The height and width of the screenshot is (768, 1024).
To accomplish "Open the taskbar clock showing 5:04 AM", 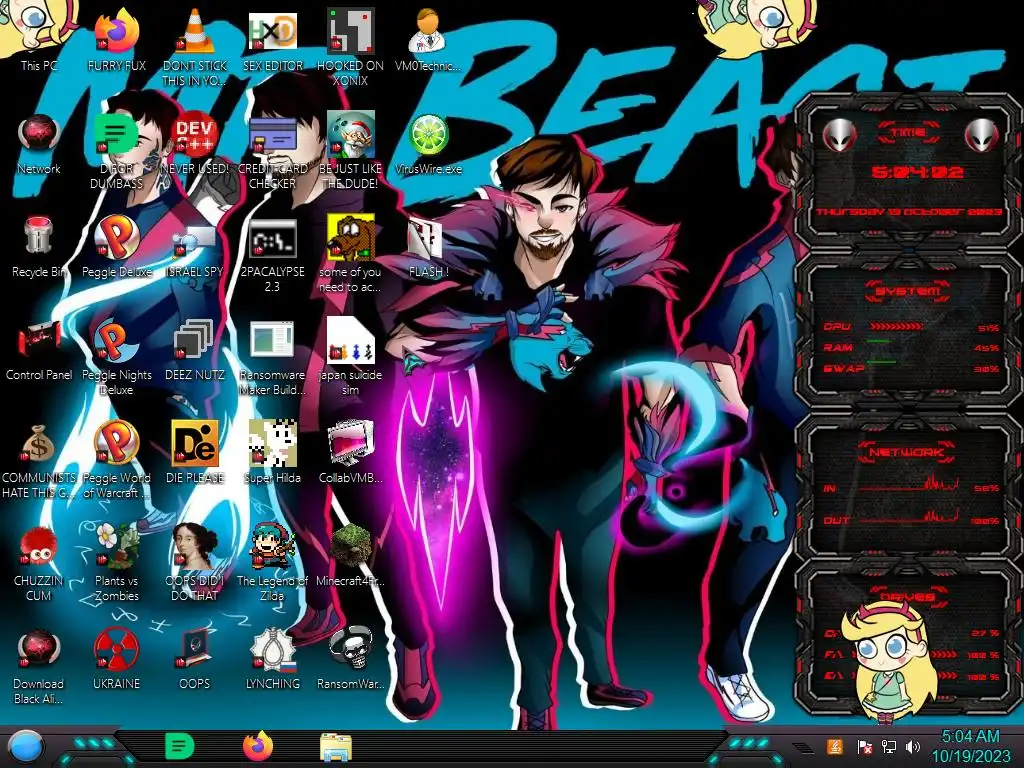I will 970,746.
